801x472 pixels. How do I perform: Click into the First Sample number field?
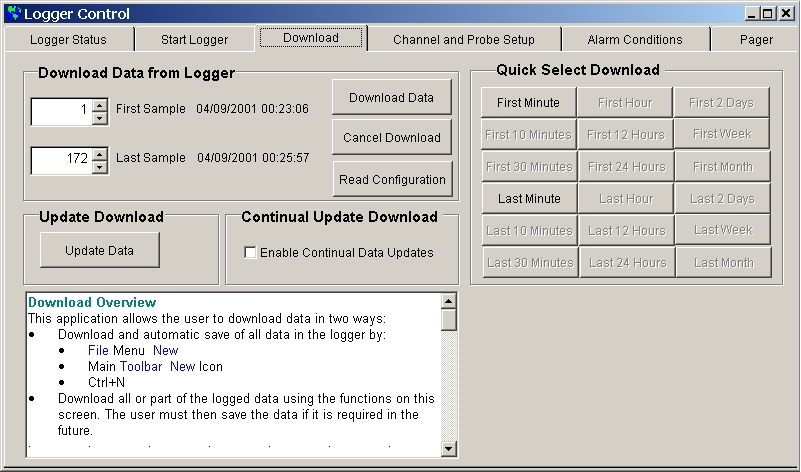[62, 111]
